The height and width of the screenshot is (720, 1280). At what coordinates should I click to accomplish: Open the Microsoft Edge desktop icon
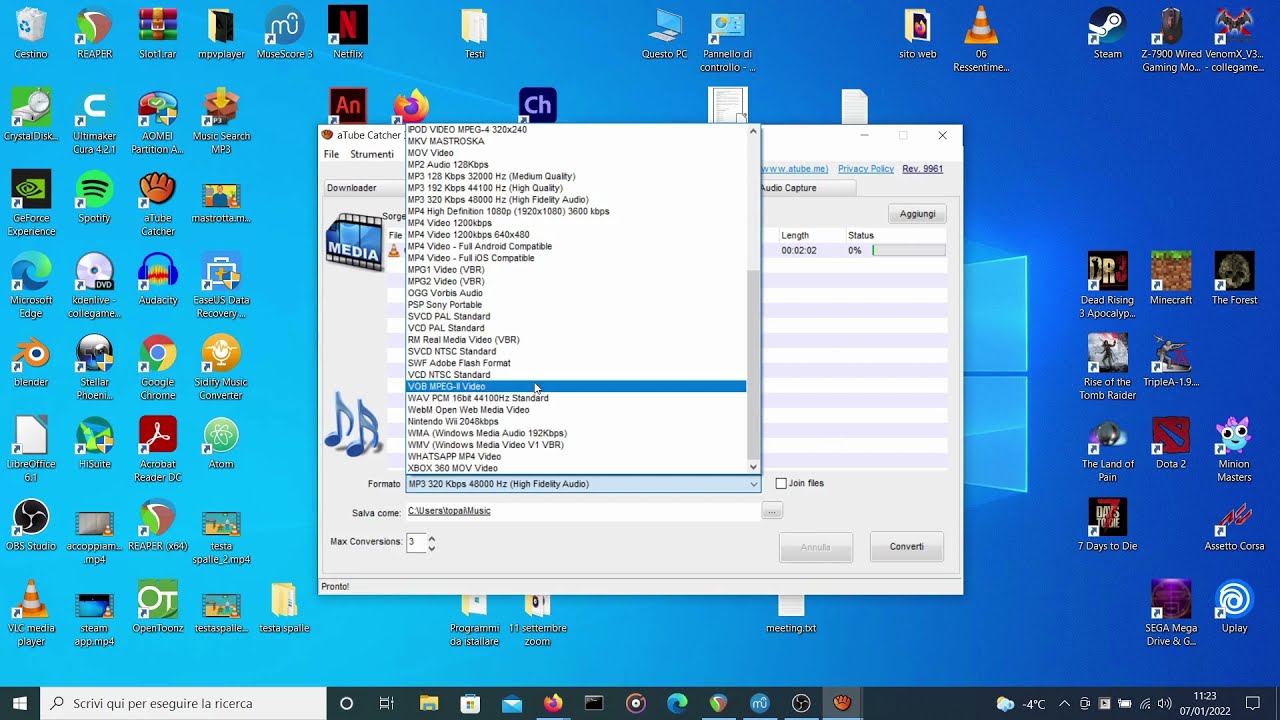[x=31, y=286]
